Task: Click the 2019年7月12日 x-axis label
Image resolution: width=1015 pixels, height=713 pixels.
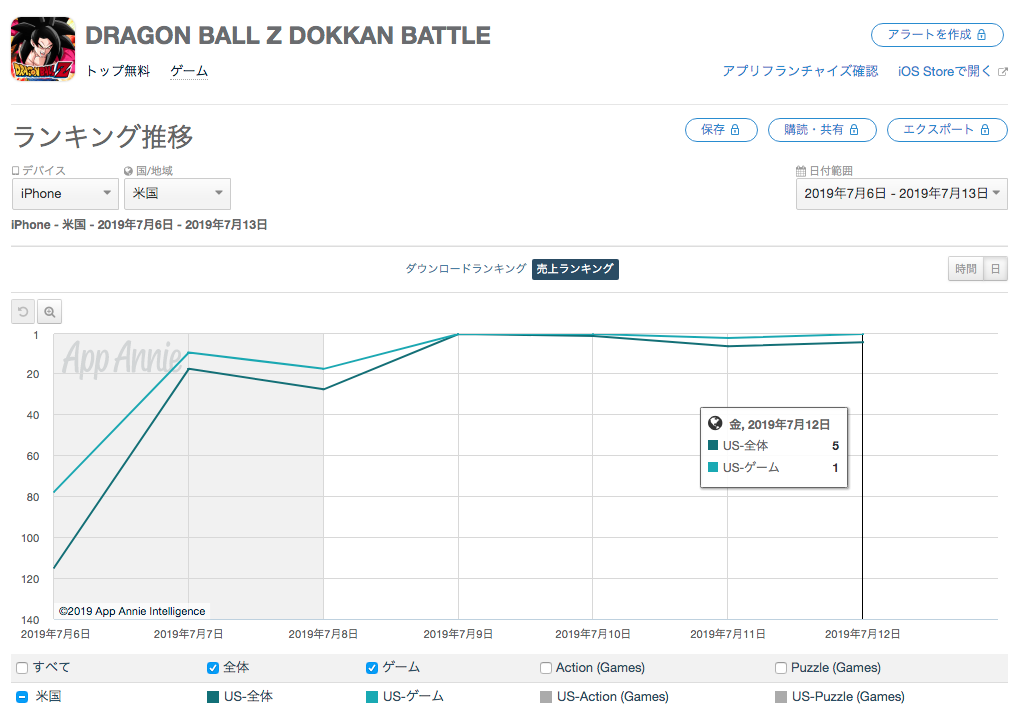Action: pyautogui.click(x=862, y=634)
